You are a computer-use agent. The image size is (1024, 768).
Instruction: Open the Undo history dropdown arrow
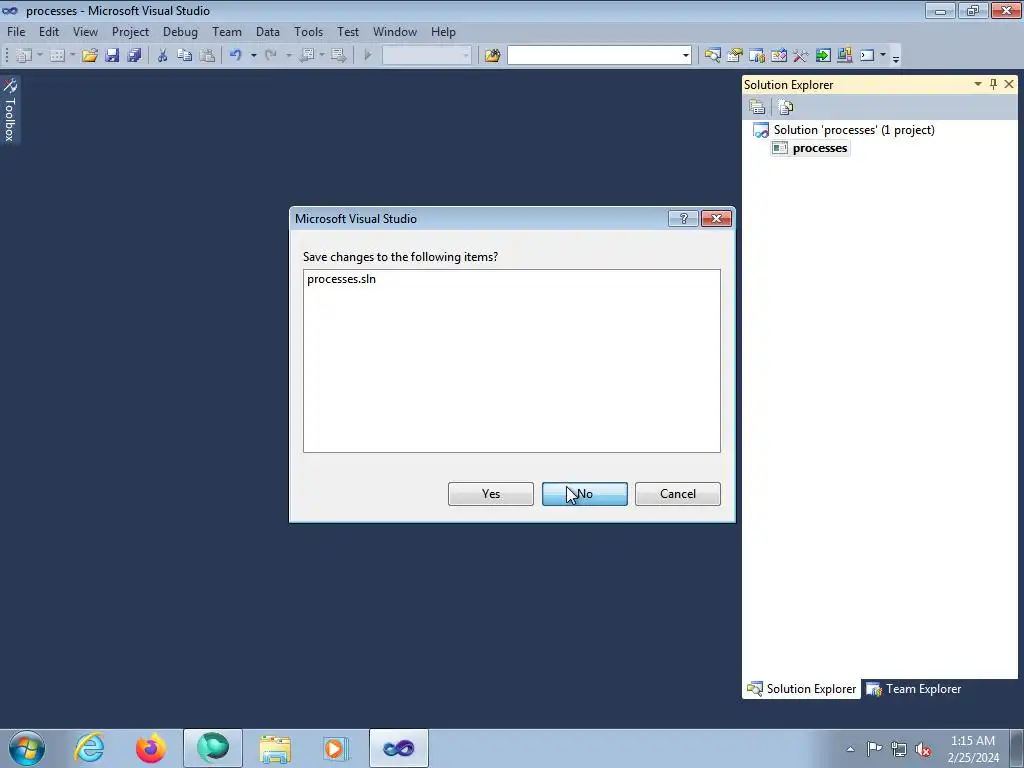[253, 56]
